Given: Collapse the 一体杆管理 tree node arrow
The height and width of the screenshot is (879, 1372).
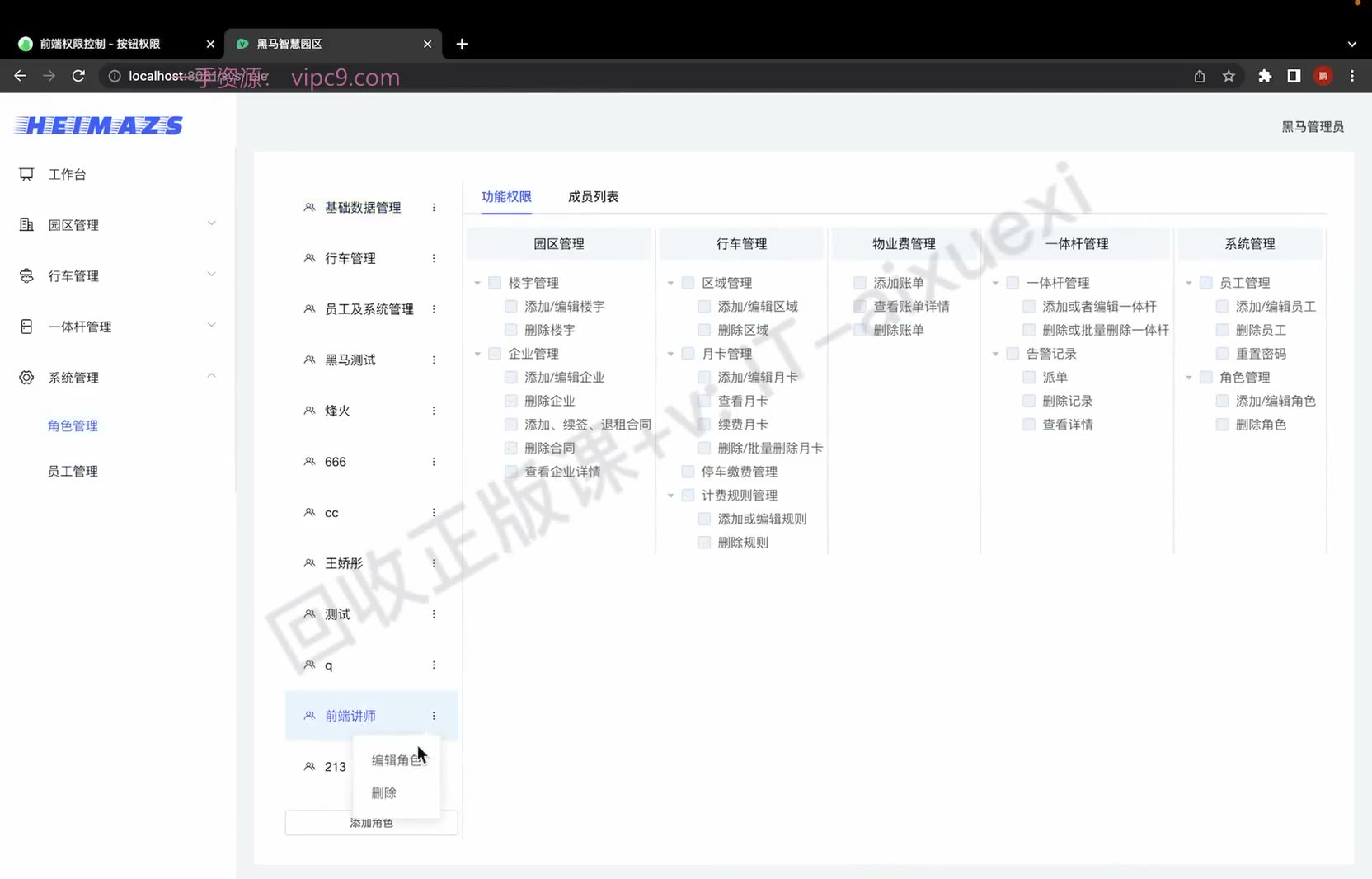Looking at the screenshot, I should pos(995,283).
